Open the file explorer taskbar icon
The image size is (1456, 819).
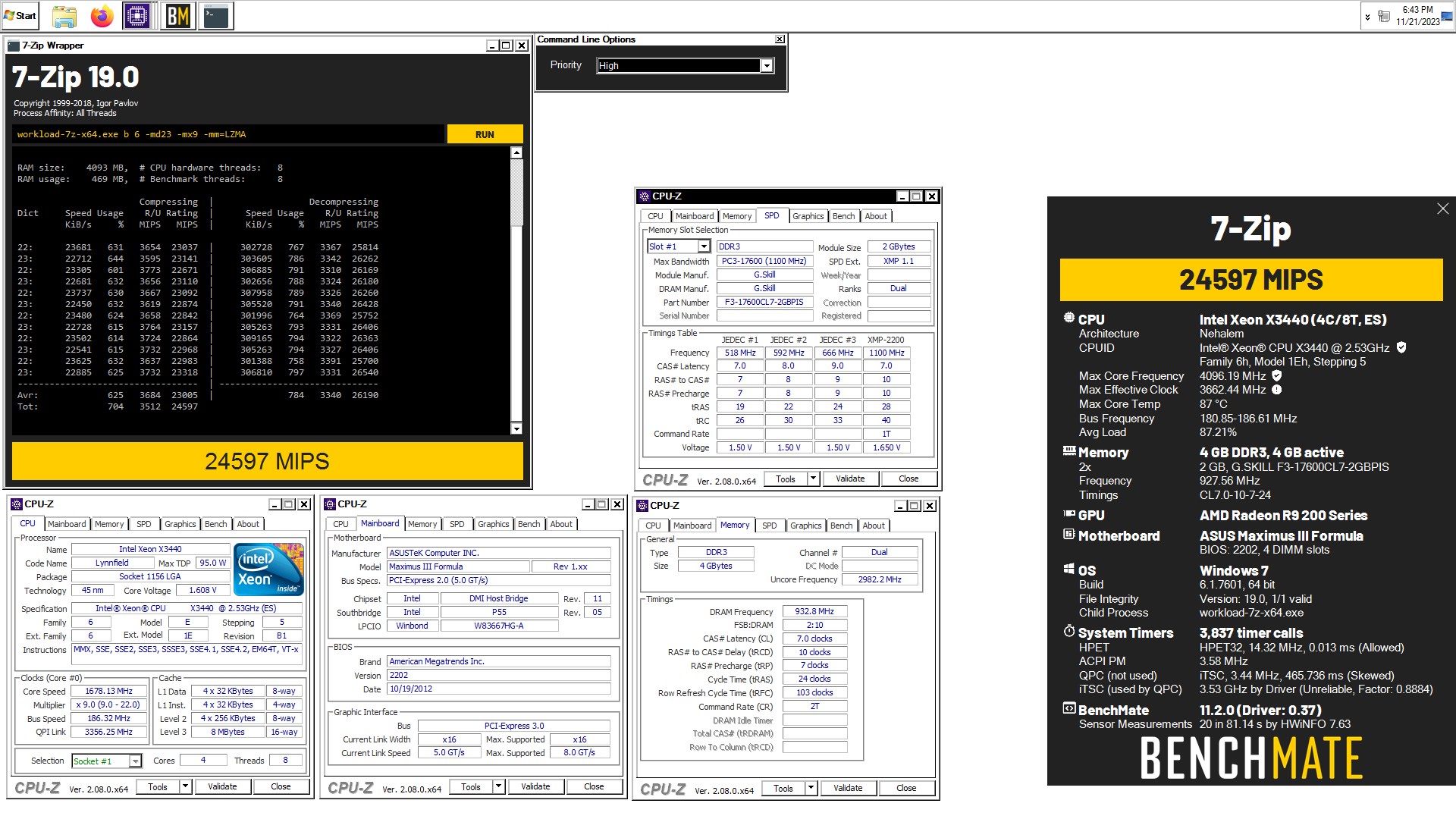[x=64, y=16]
